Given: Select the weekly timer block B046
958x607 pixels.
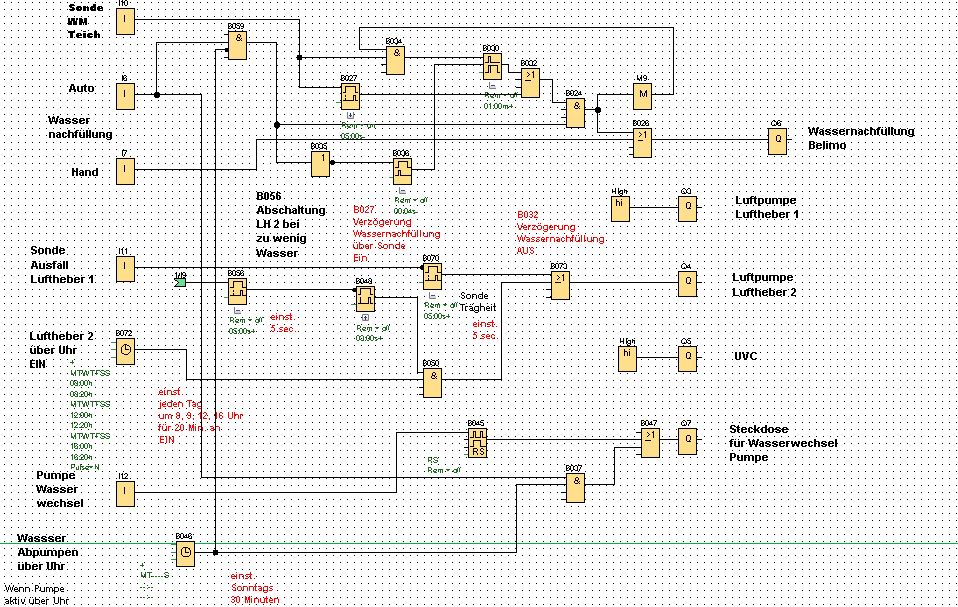Looking at the screenshot, I should click(185, 553).
